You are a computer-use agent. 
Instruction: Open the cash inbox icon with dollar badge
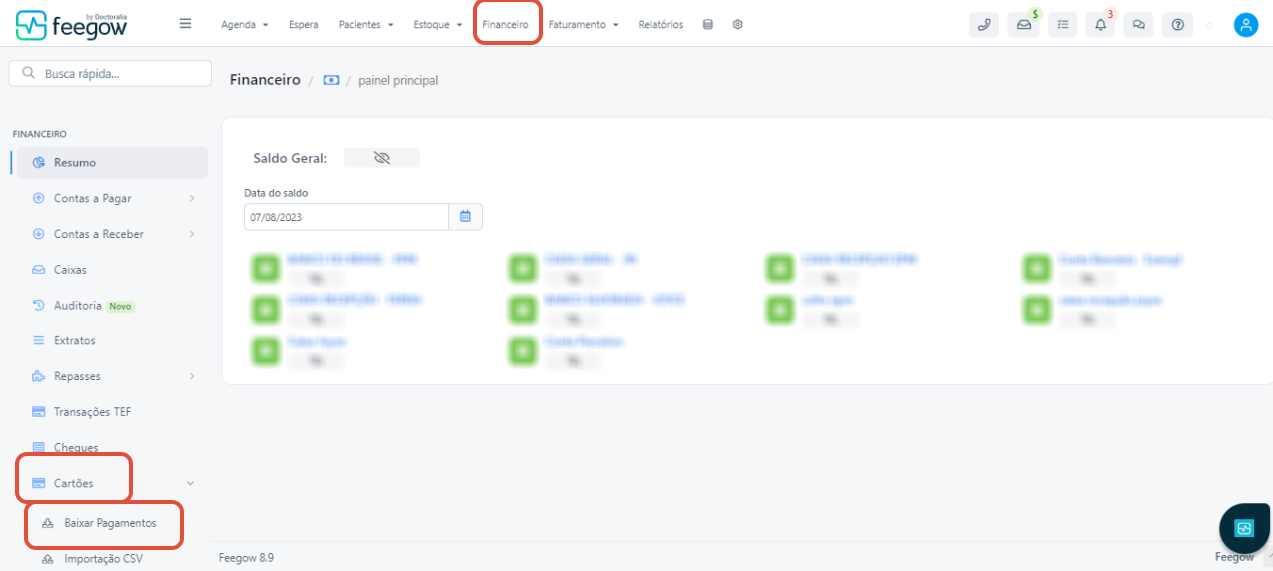coord(1023,25)
